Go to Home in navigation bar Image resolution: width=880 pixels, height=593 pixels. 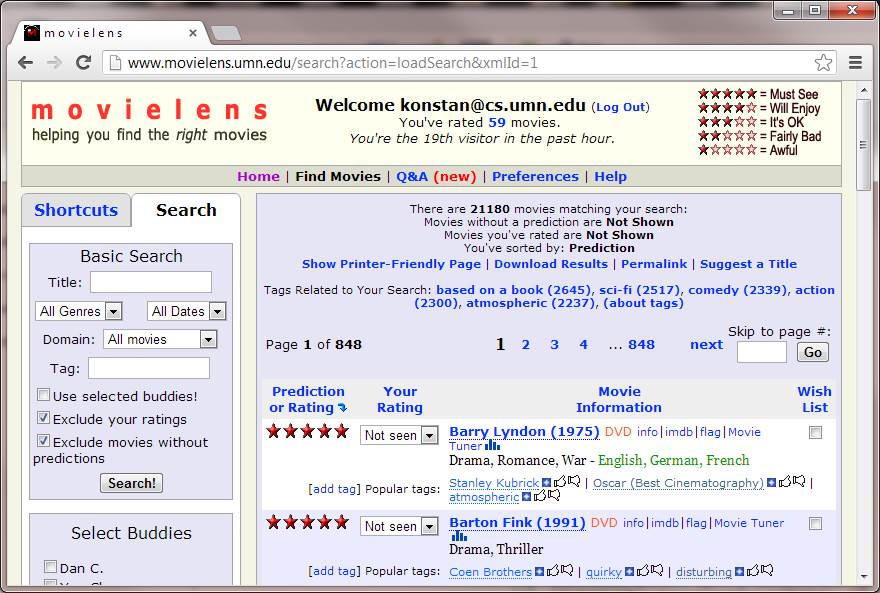(258, 176)
